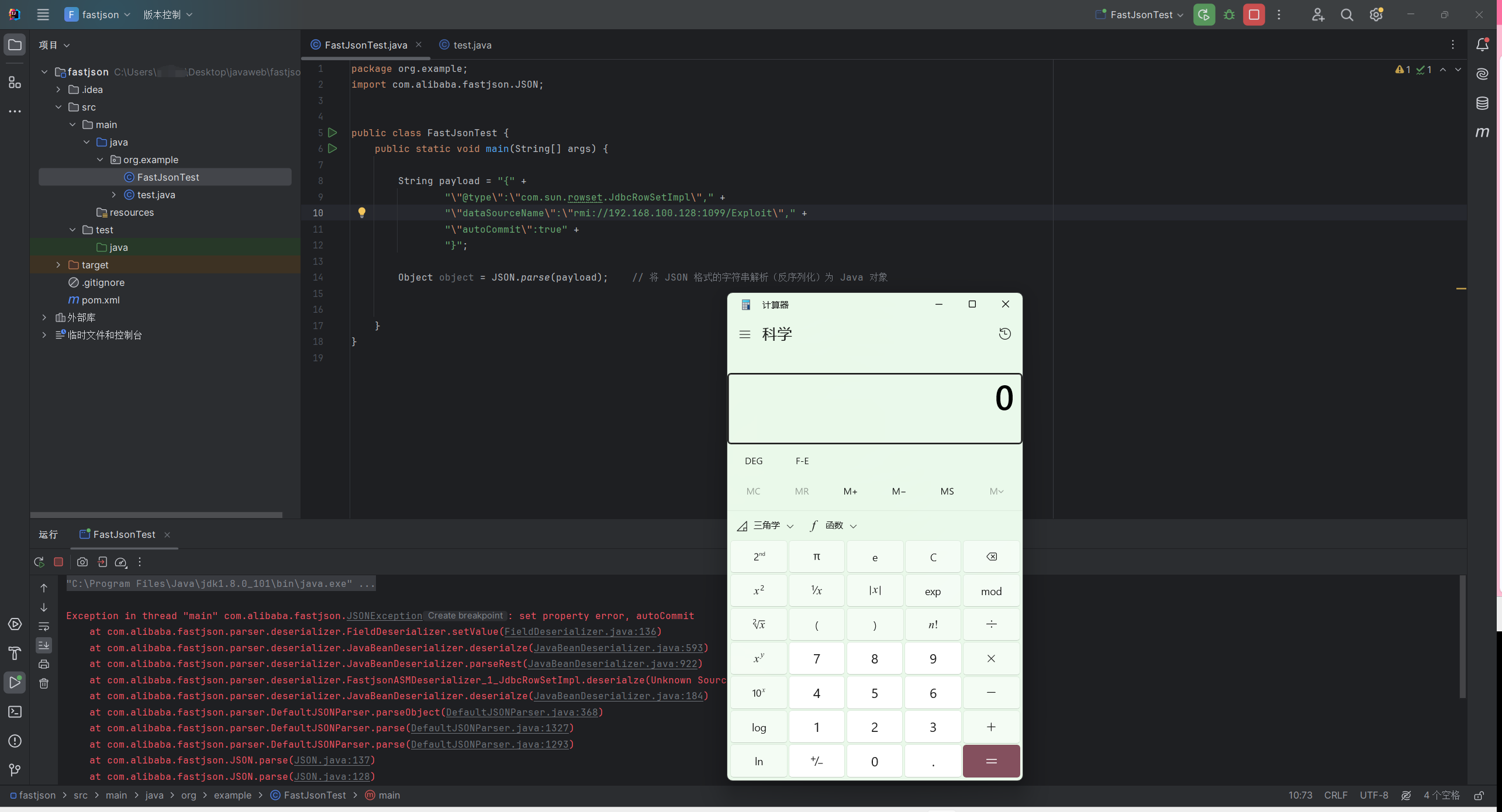
Task: Expand the .idea folder in project tree
Action: pyautogui.click(x=58, y=89)
